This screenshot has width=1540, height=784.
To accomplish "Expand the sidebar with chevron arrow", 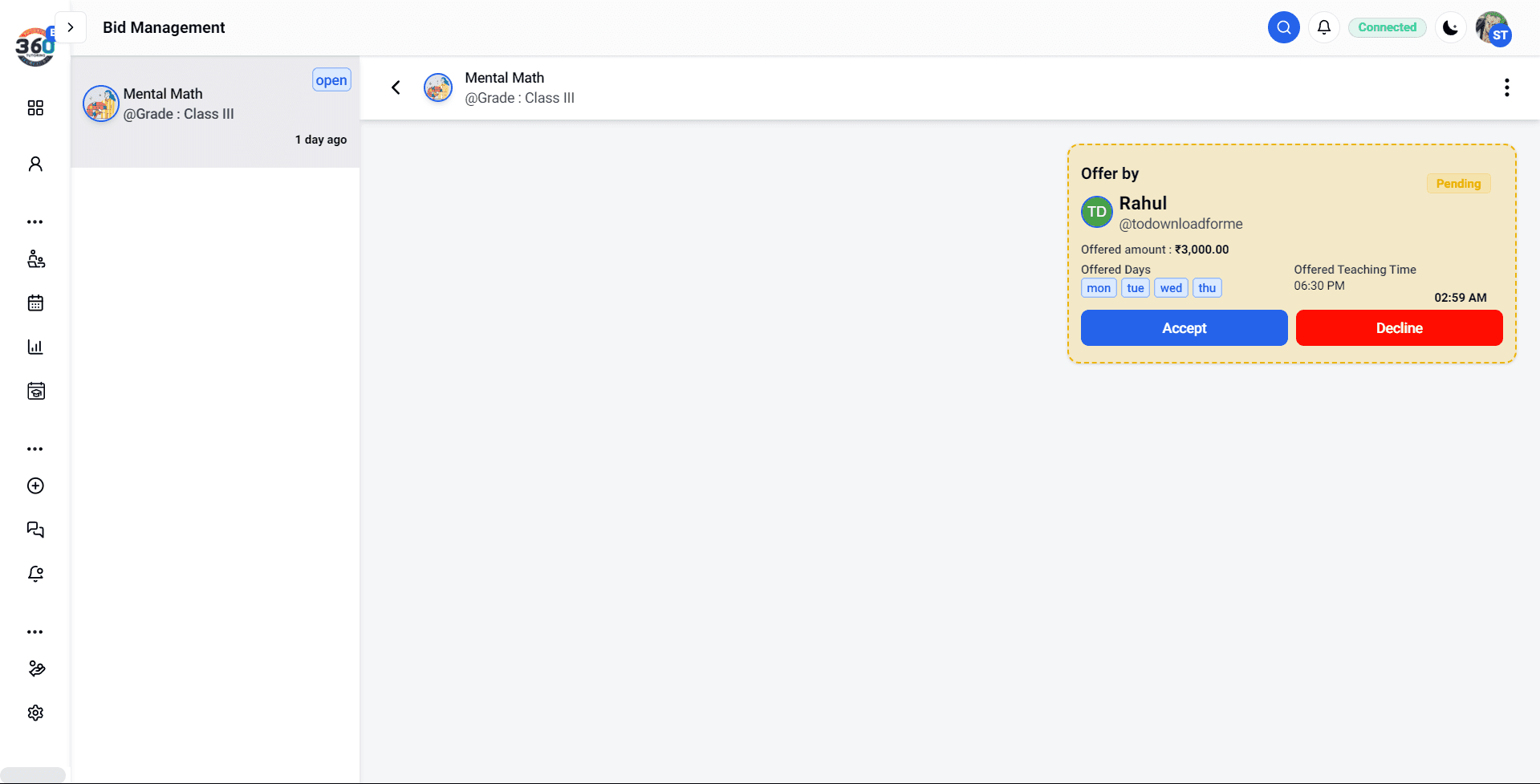I will pyautogui.click(x=71, y=27).
